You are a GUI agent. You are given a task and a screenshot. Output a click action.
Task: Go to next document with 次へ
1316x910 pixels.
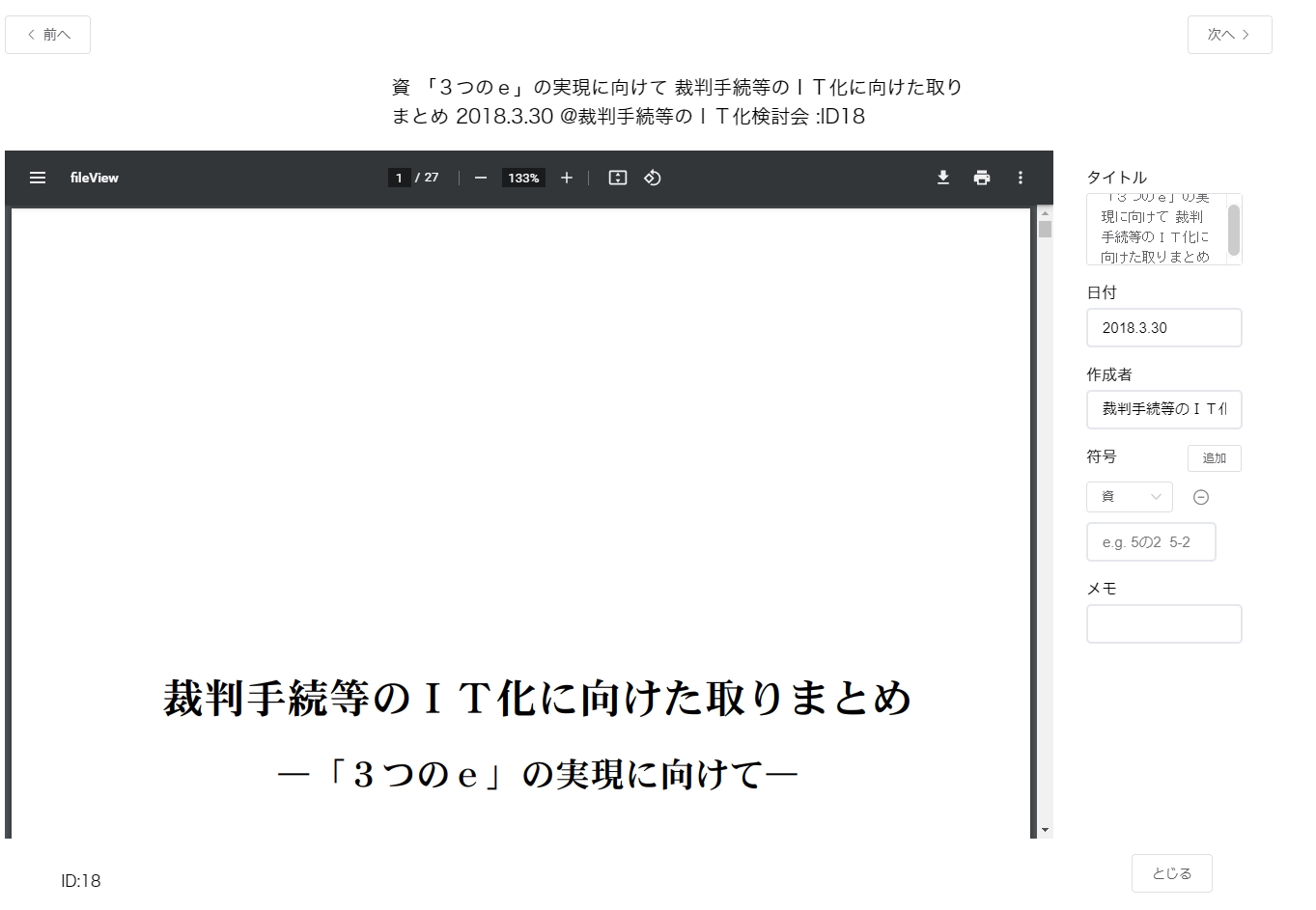pos(1229,35)
